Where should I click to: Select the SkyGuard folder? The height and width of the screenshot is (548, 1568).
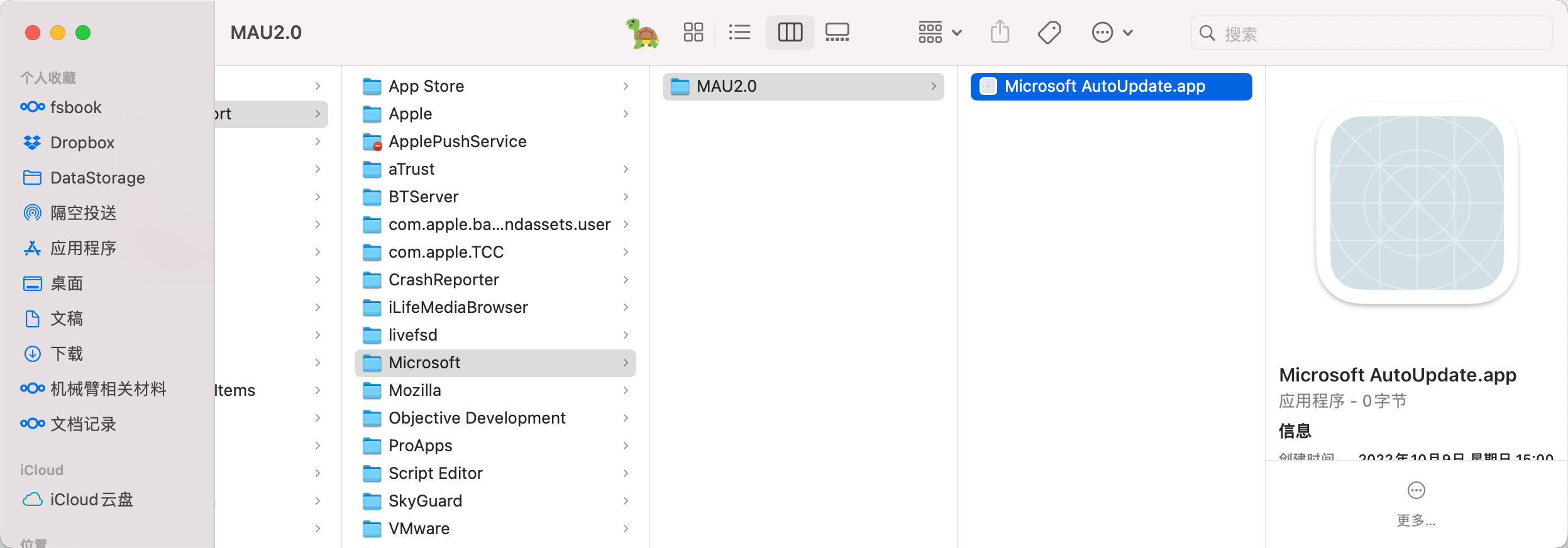tap(495, 501)
